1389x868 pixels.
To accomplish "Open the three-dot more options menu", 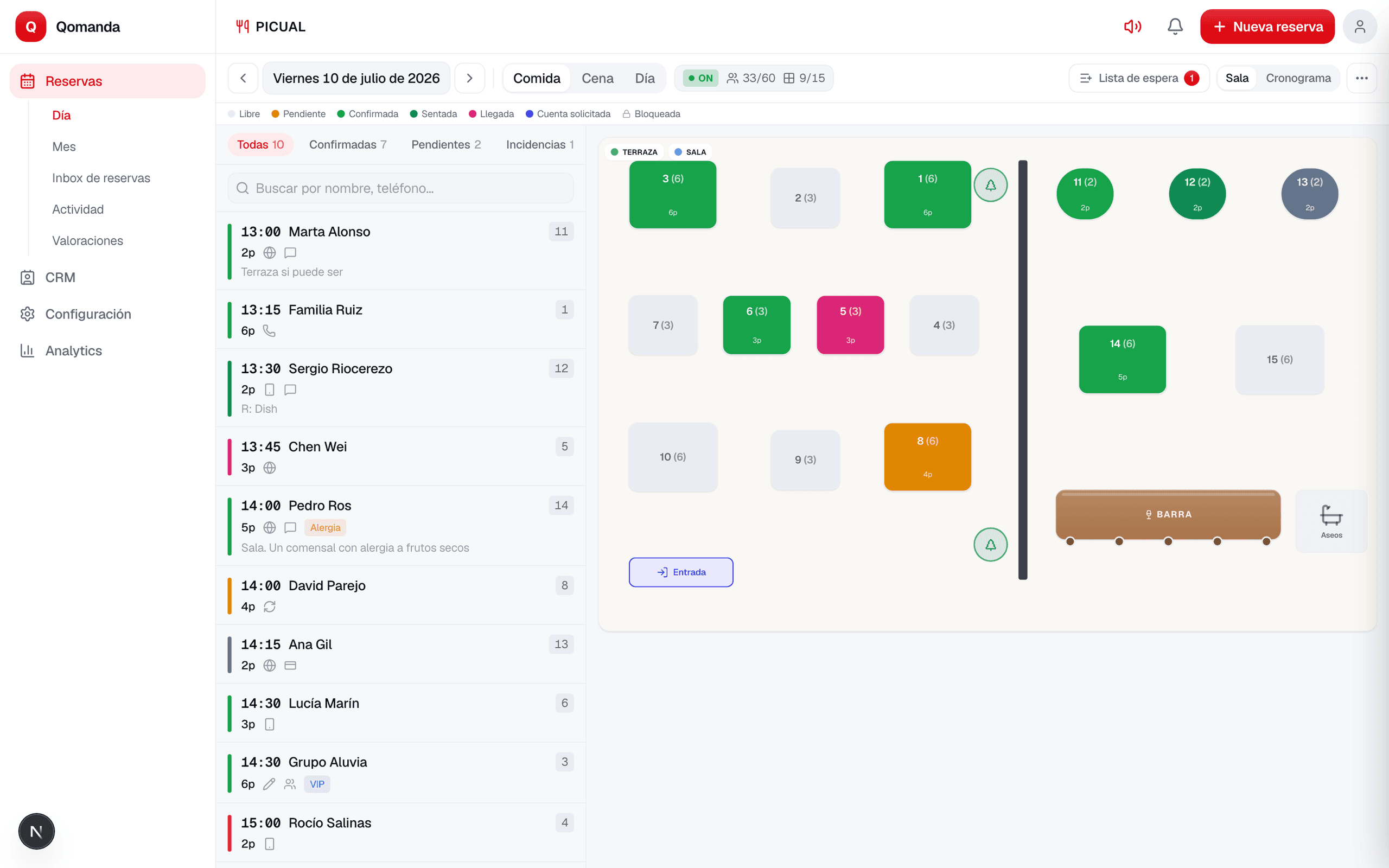I will [1361, 78].
